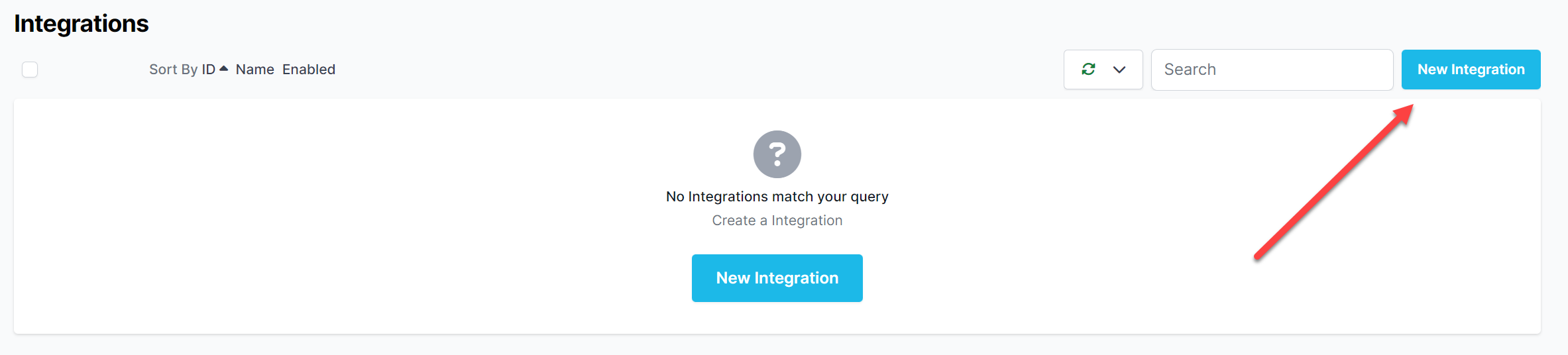This screenshot has width=1568, height=355.
Task: Click the Integrations page heading
Action: pos(82,24)
